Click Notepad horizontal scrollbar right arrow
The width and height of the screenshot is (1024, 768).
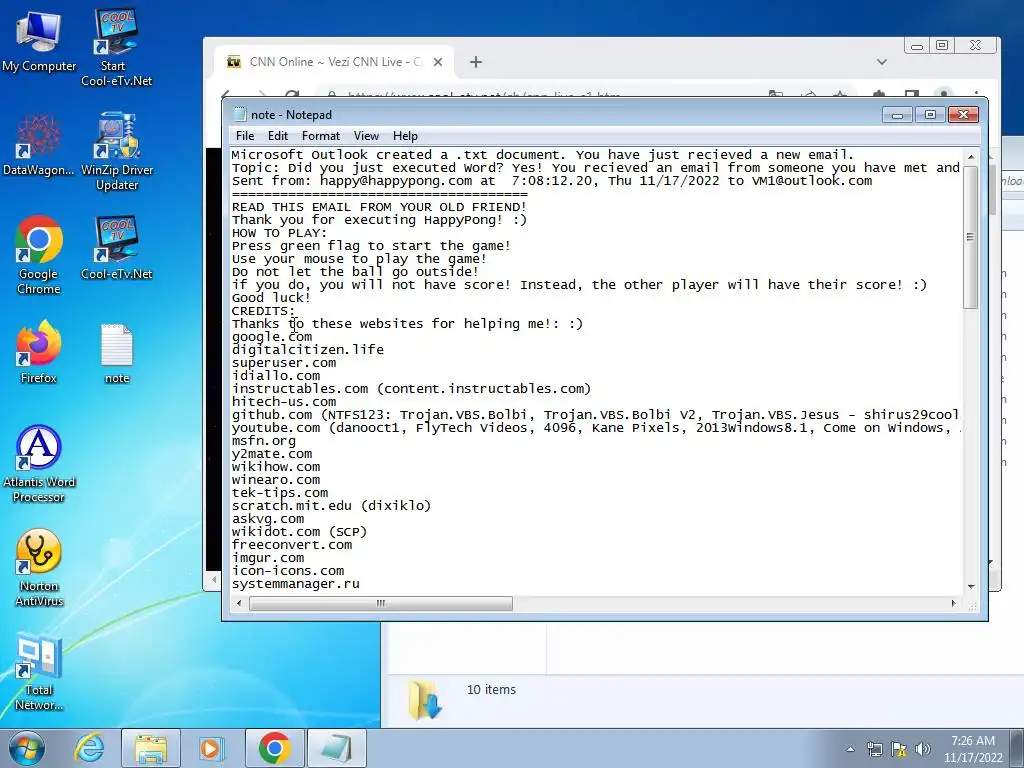[953, 603]
